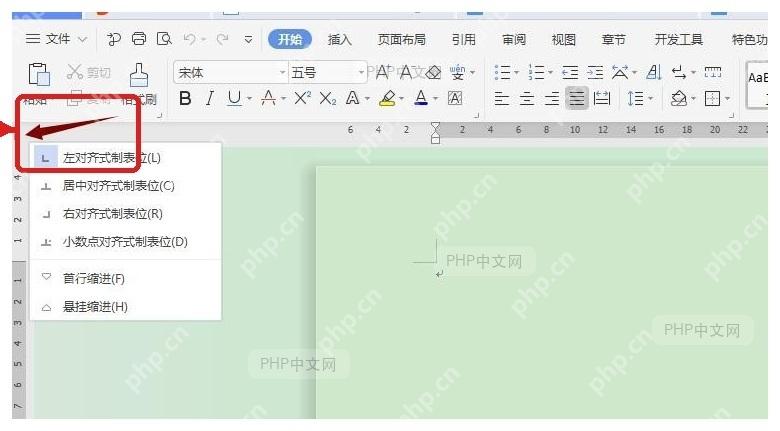Switch to the 开始 tab

tap(290, 39)
